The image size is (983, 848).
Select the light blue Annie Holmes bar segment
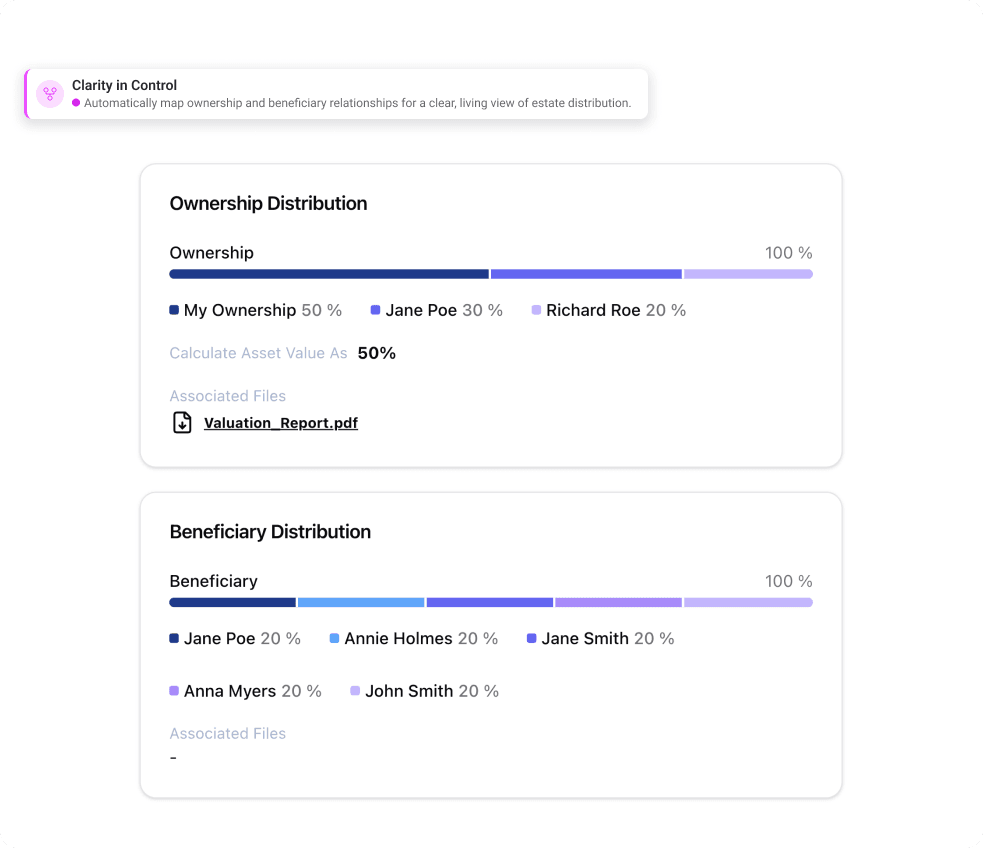point(361,603)
